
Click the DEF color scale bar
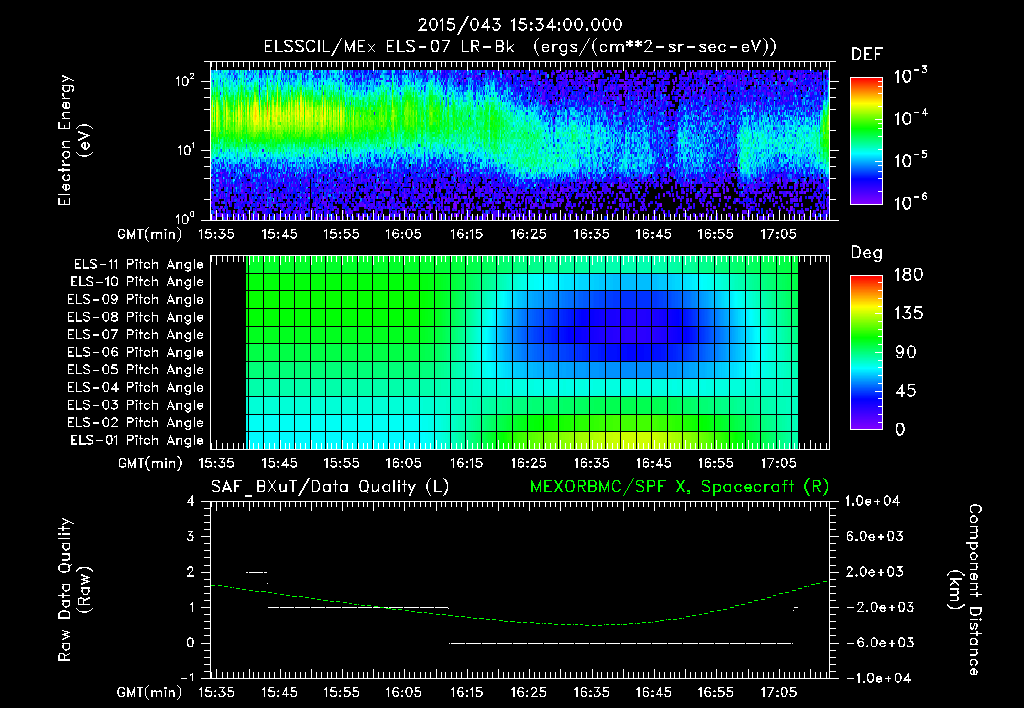[x=866, y=140]
